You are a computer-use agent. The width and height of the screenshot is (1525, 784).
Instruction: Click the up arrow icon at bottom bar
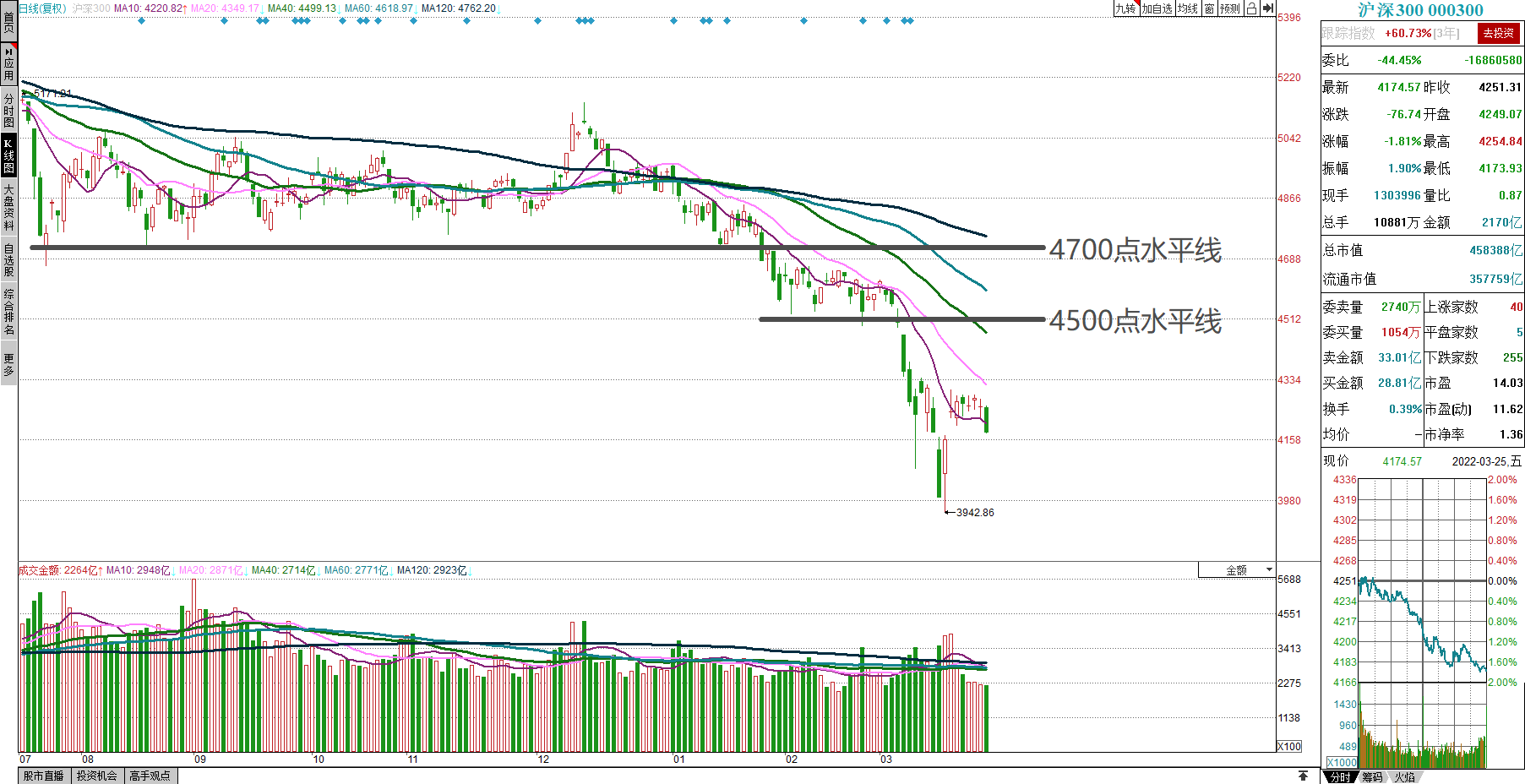point(1303,776)
